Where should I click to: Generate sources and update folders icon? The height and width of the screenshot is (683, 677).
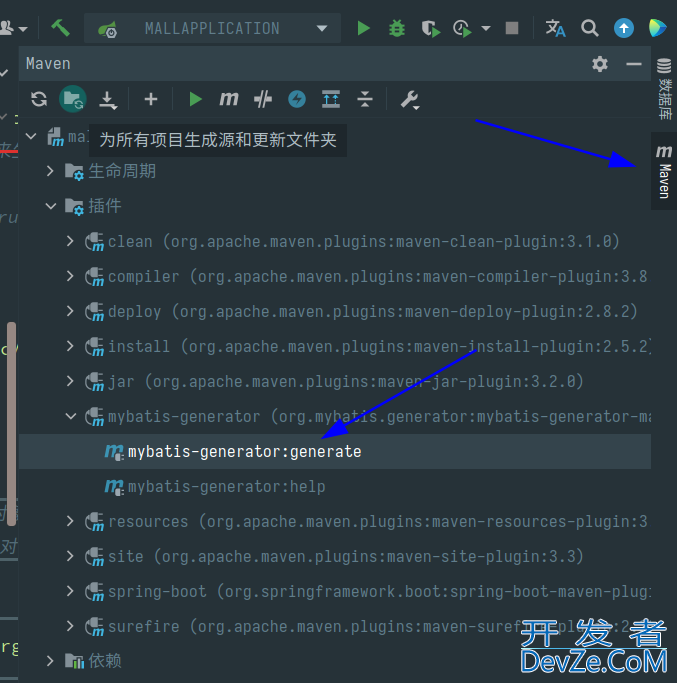click(72, 99)
